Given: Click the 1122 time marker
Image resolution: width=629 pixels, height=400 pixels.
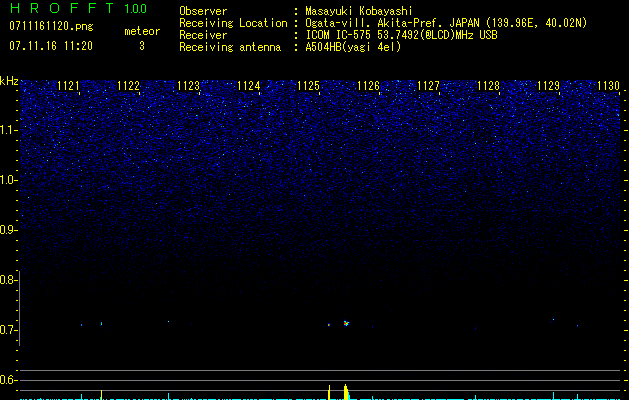Looking at the screenshot, I should 128,86.
